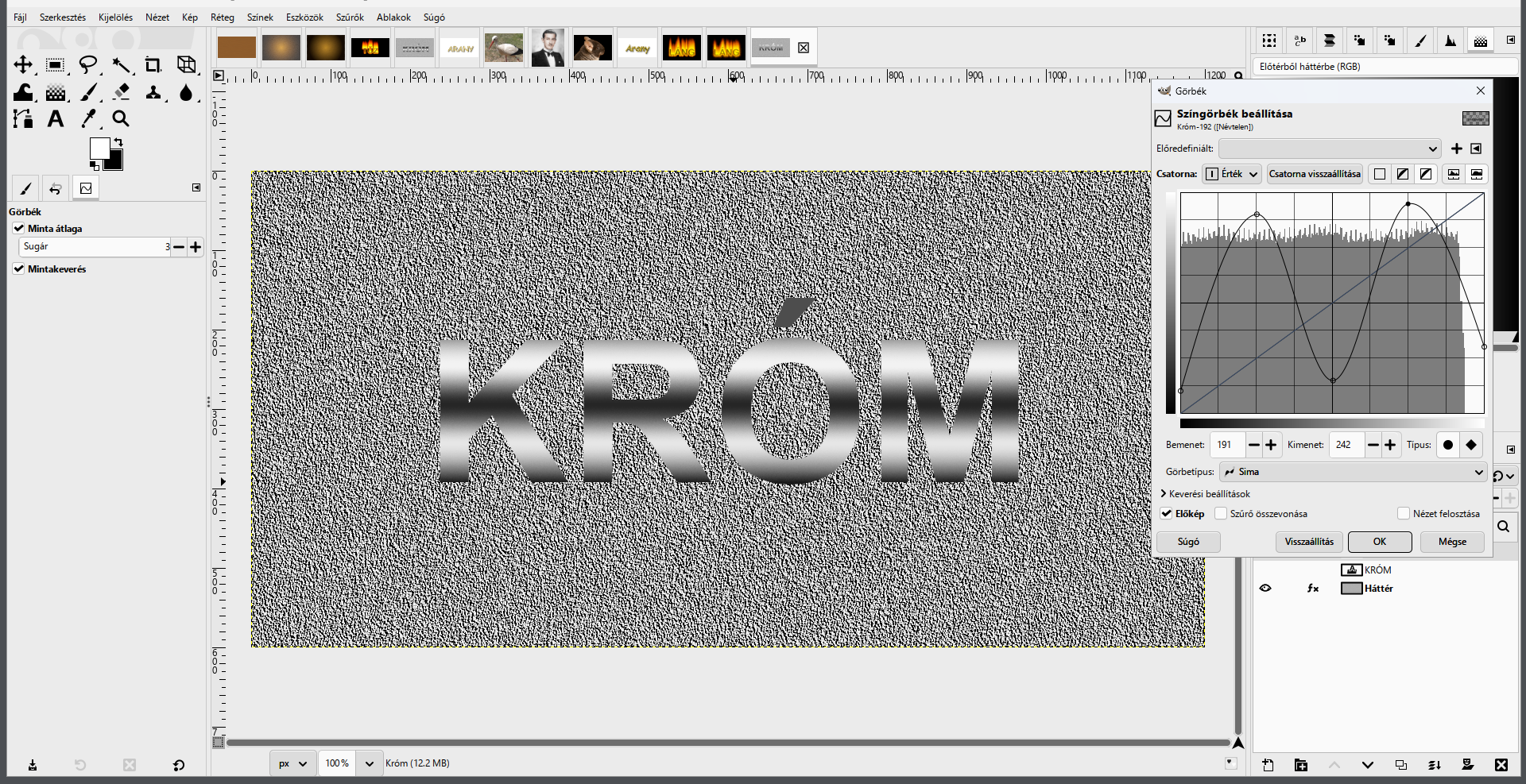Select the Smudge drop tool
The height and width of the screenshot is (784, 1526).
[x=186, y=92]
